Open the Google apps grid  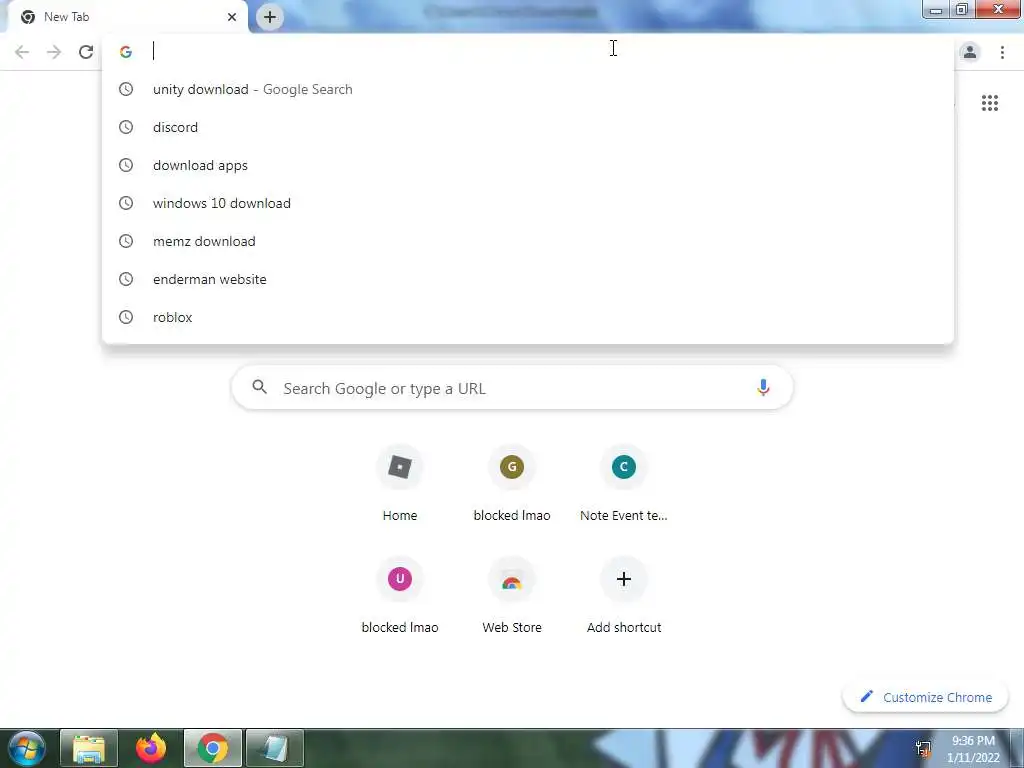click(990, 103)
